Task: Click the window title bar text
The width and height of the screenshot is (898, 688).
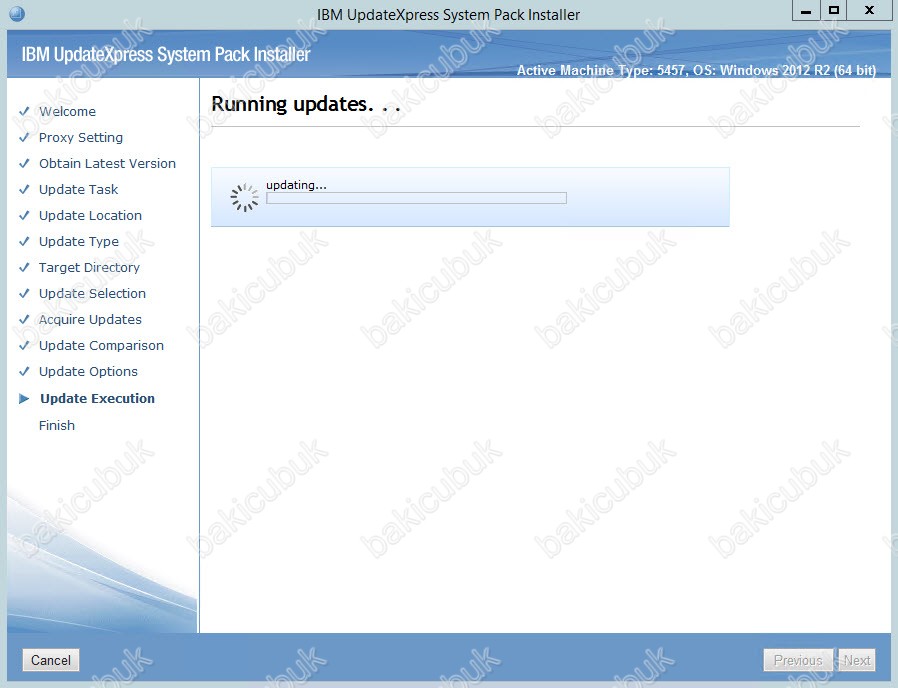Action: [448, 14]
